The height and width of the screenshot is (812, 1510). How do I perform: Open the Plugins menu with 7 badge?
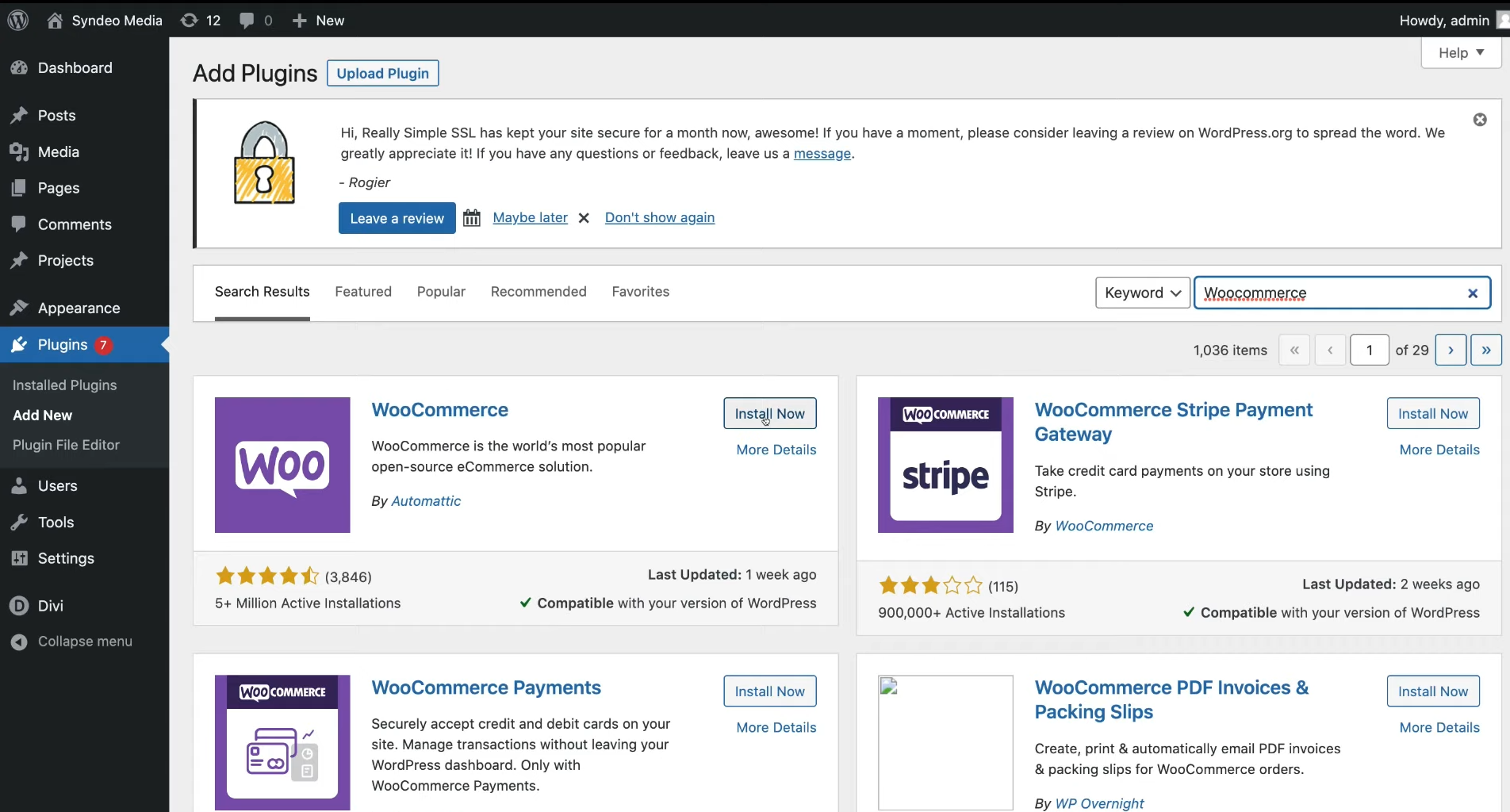[x=84, y=344]
